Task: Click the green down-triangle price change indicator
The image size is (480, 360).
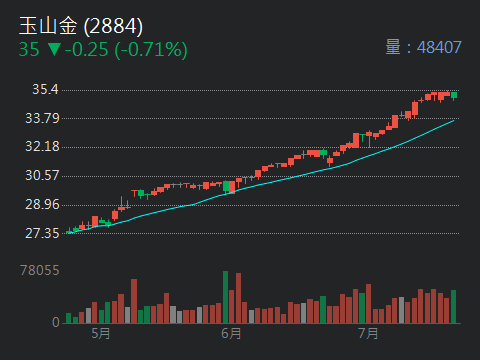Action: [54, 49]
